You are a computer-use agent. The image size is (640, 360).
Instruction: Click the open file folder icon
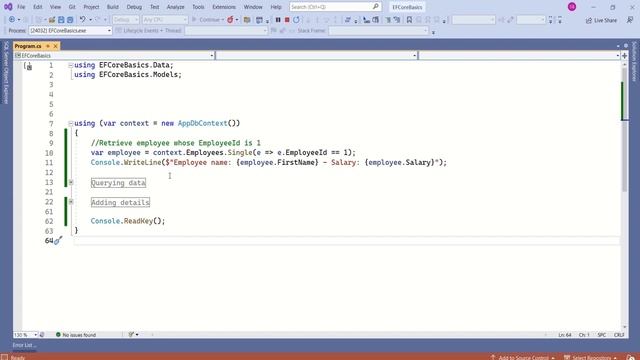tap(52, 20)
